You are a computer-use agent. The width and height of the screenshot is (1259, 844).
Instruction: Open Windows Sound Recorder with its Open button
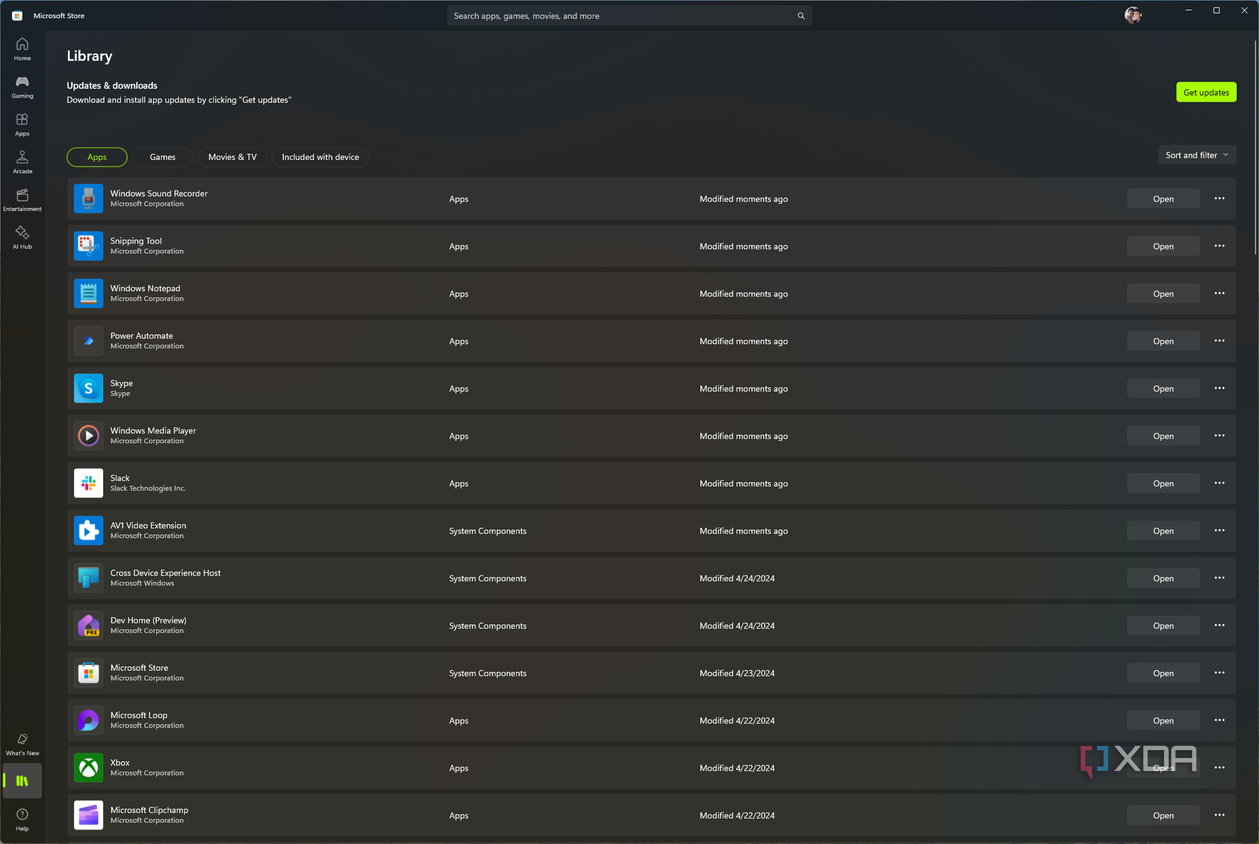coord(1163,199)
